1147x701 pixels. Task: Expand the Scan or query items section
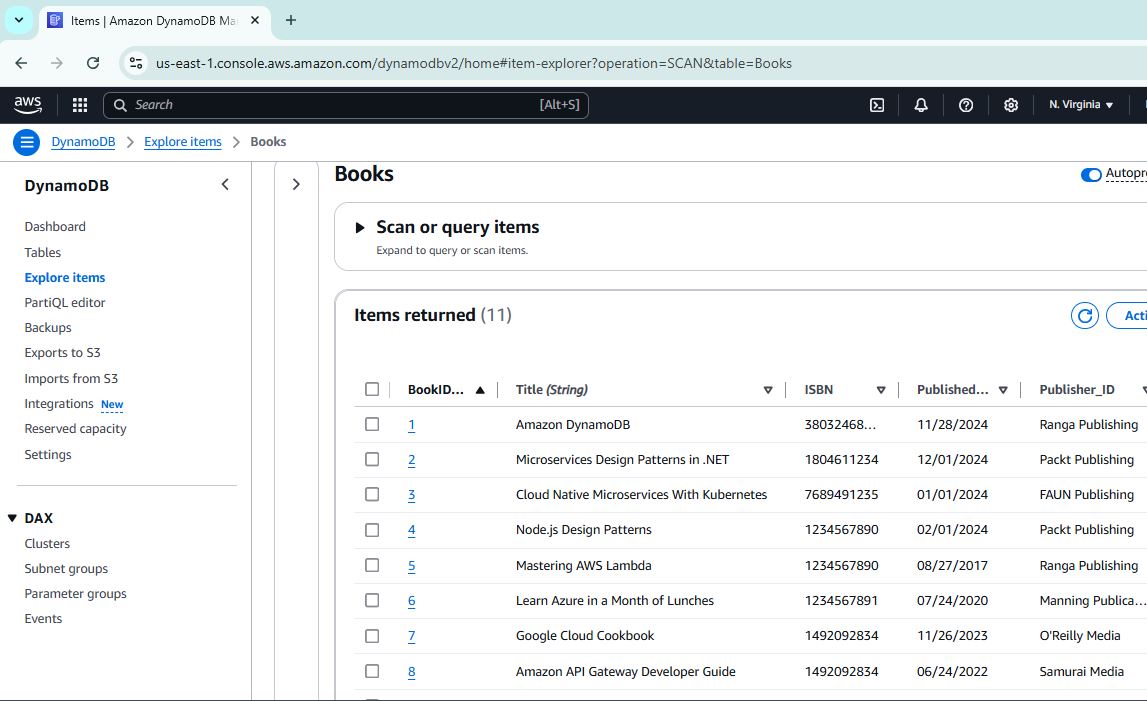pos(359,228)
